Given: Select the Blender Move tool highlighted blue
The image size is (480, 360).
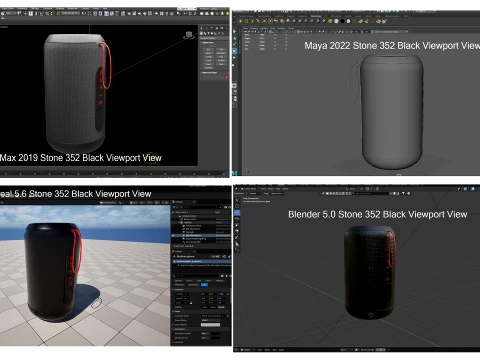Looking at the screenshot, I should click(237, 213).
